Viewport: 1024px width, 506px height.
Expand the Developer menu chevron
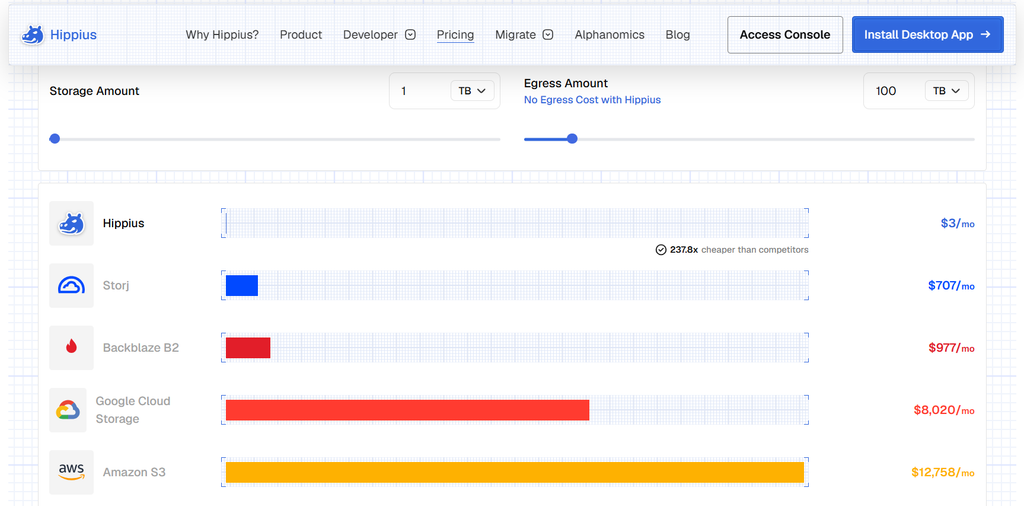410,35
